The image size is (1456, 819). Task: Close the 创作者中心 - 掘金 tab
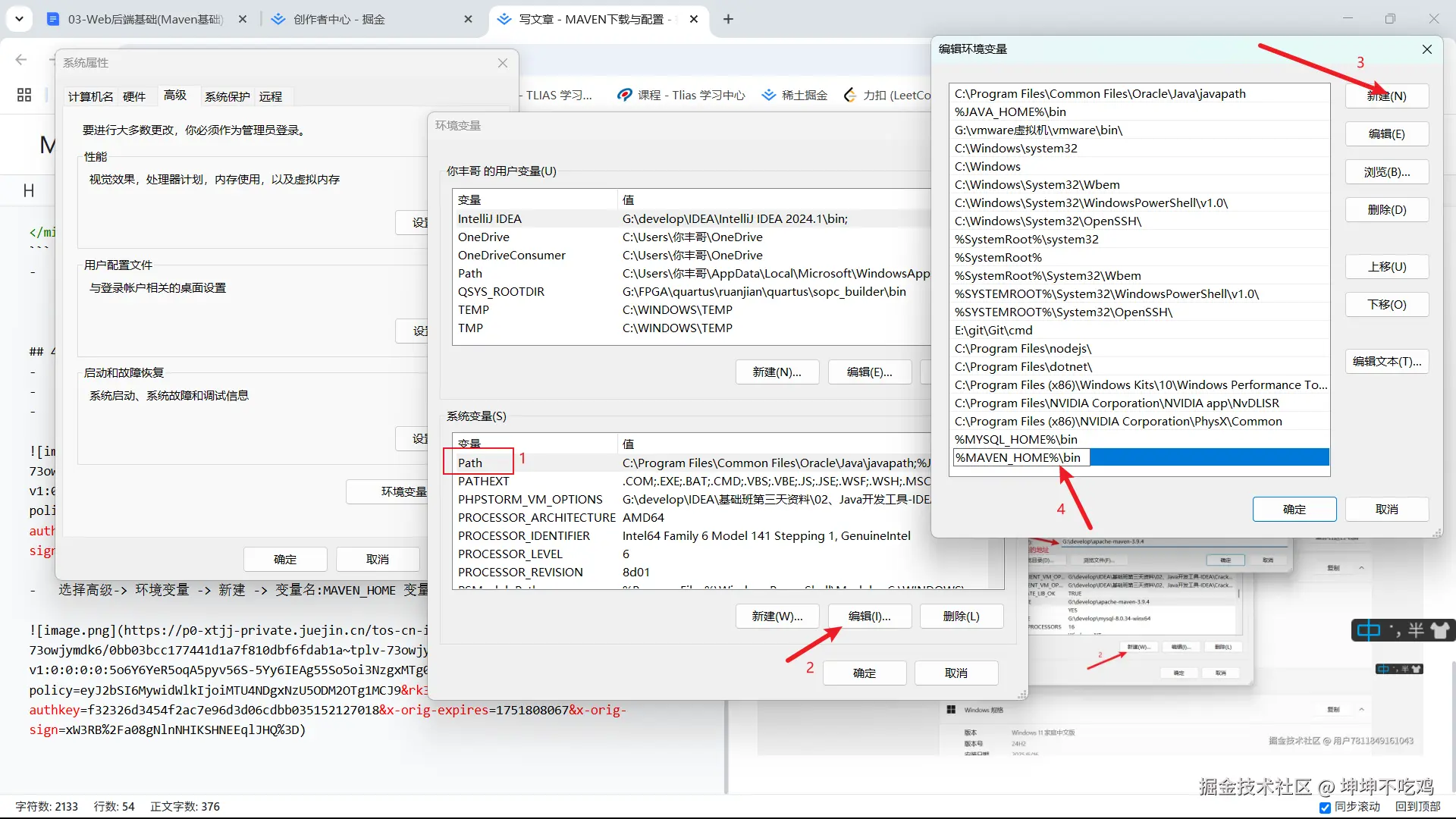[x=468, y=19]
